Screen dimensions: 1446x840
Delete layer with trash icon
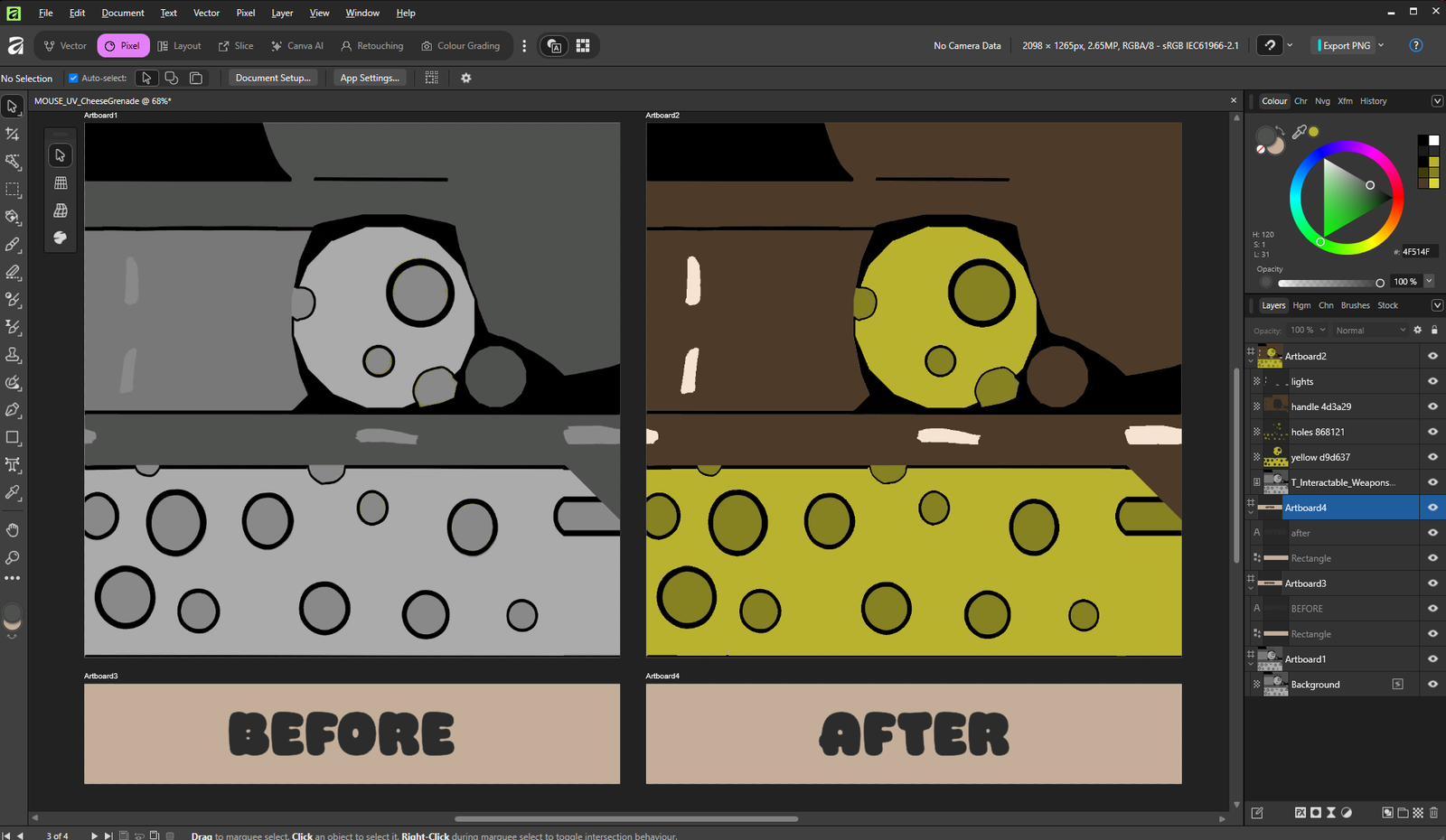(1433, 813)
